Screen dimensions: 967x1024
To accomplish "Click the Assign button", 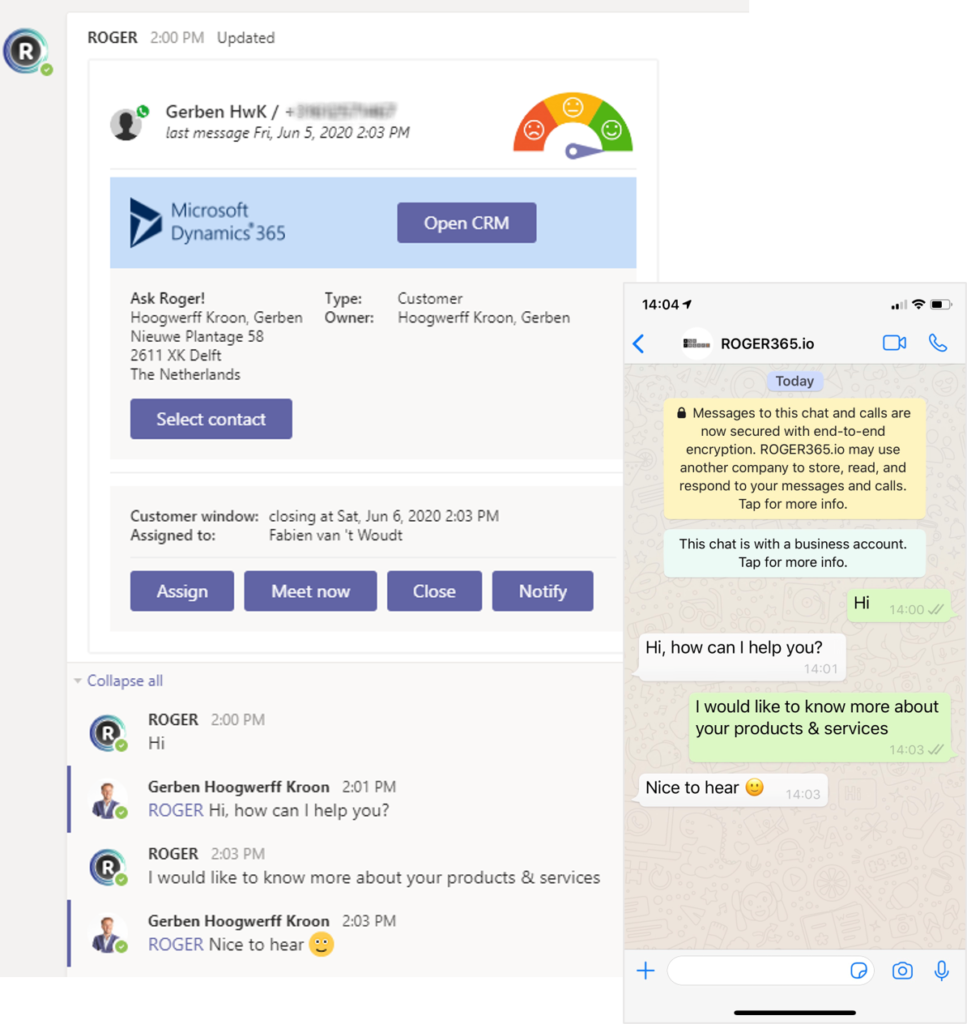I will point(182,591).
